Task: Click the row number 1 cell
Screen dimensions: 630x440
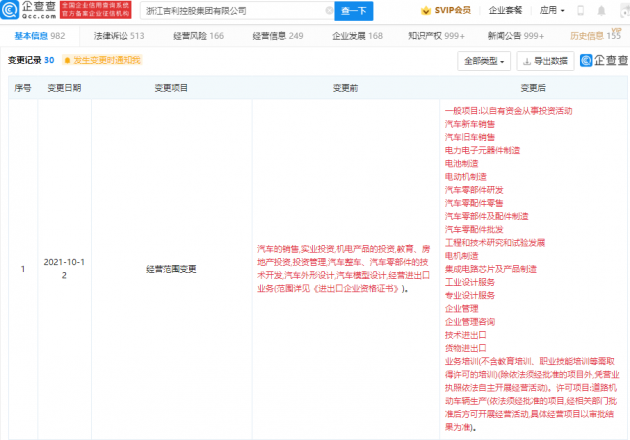Action: 23,269
